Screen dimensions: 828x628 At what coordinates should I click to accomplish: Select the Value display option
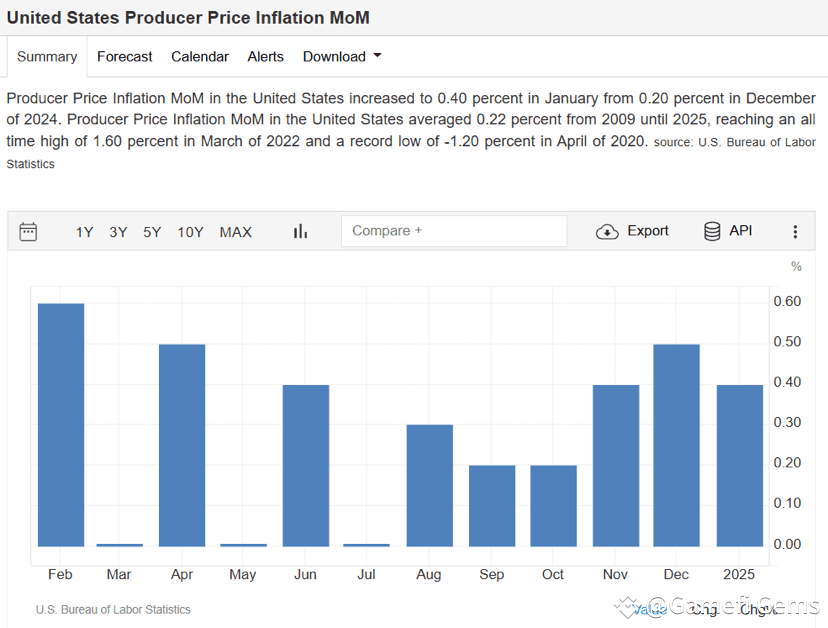[651, 609]
